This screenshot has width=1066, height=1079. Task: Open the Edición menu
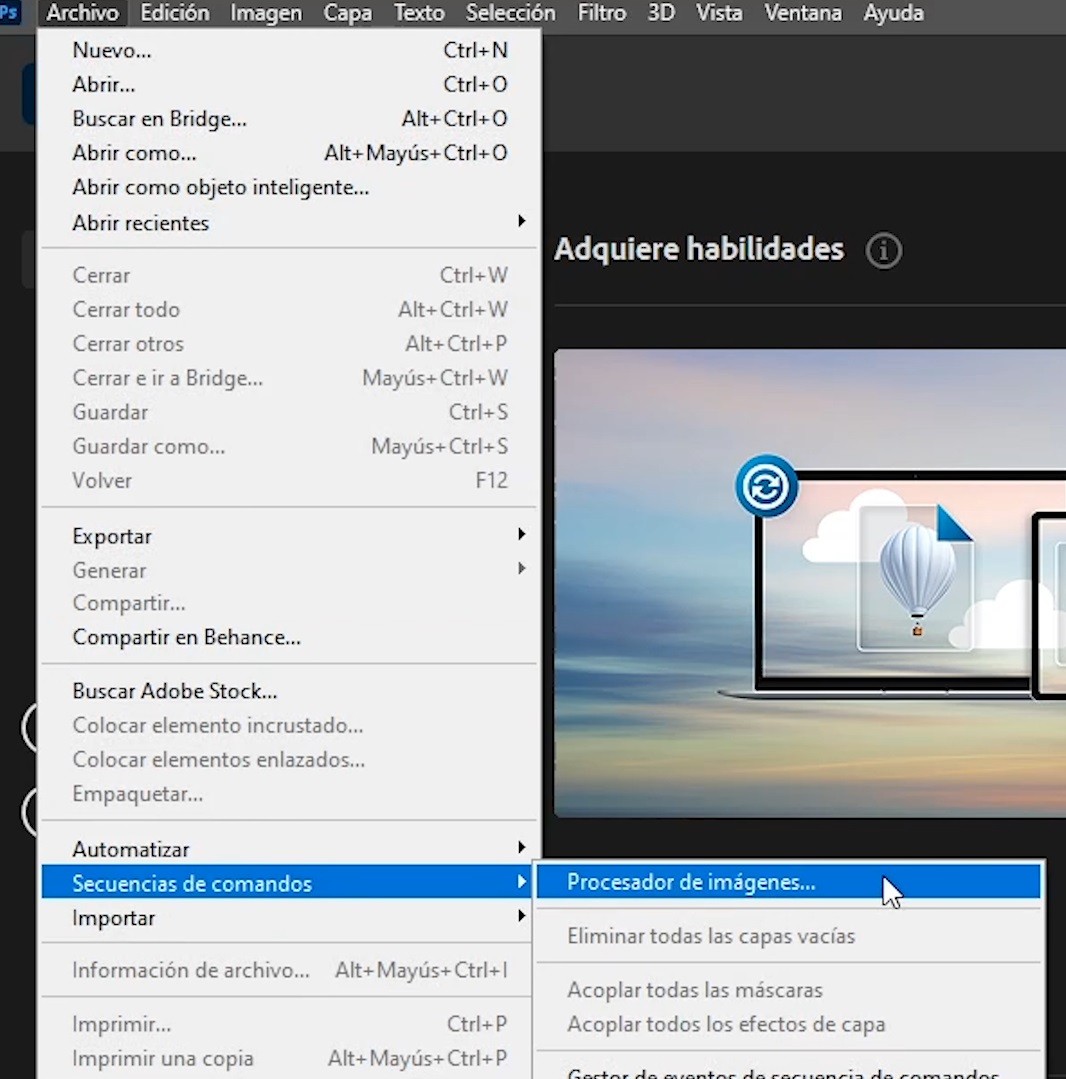pos(175,13)
